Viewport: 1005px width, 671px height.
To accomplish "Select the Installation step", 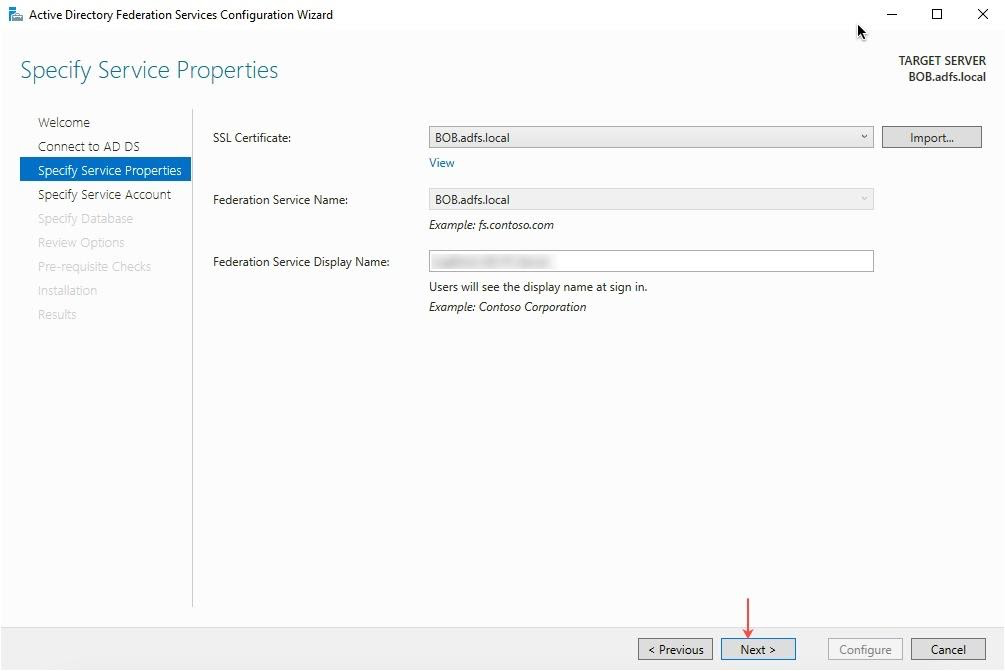I will [x=67, y=290].
